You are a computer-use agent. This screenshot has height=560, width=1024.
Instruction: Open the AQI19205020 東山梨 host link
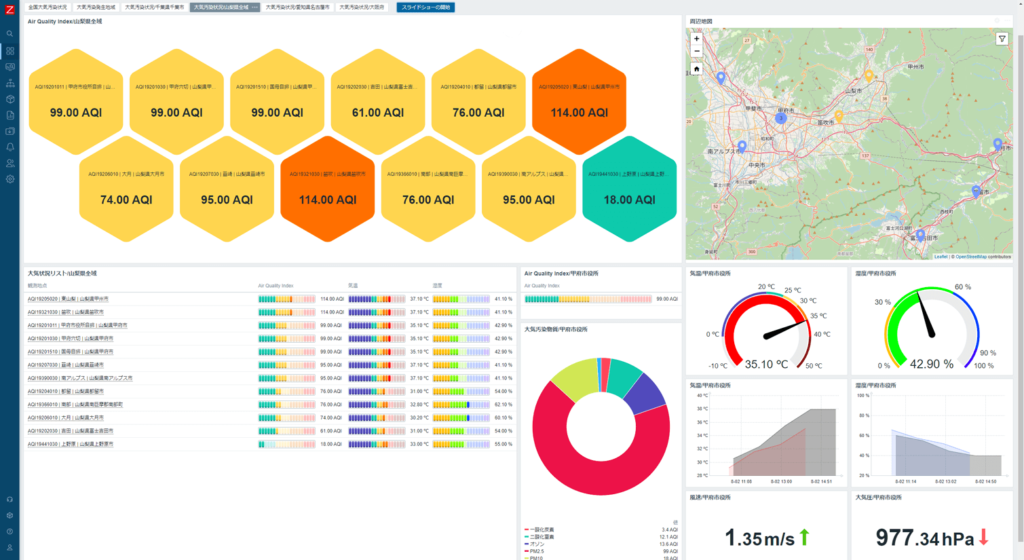point(68,299)
